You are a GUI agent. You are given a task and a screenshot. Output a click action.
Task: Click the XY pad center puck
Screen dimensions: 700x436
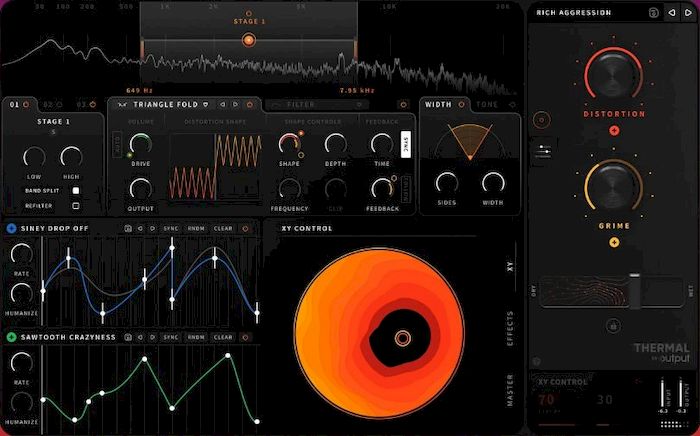[402, 338]
